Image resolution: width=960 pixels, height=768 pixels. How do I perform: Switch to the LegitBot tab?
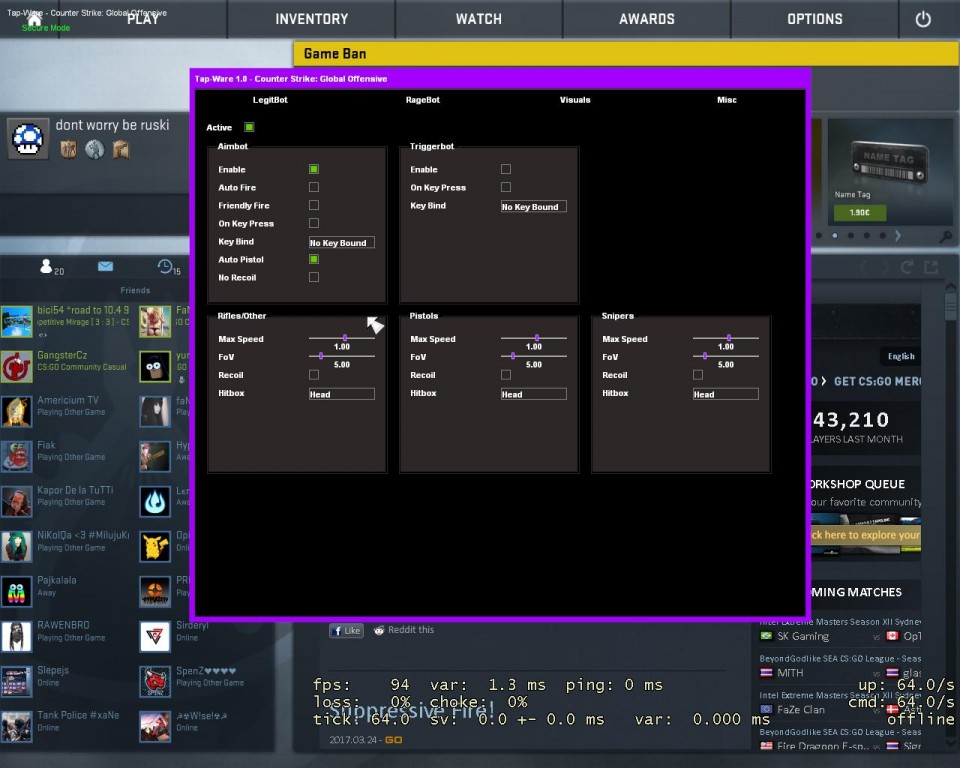270,100
